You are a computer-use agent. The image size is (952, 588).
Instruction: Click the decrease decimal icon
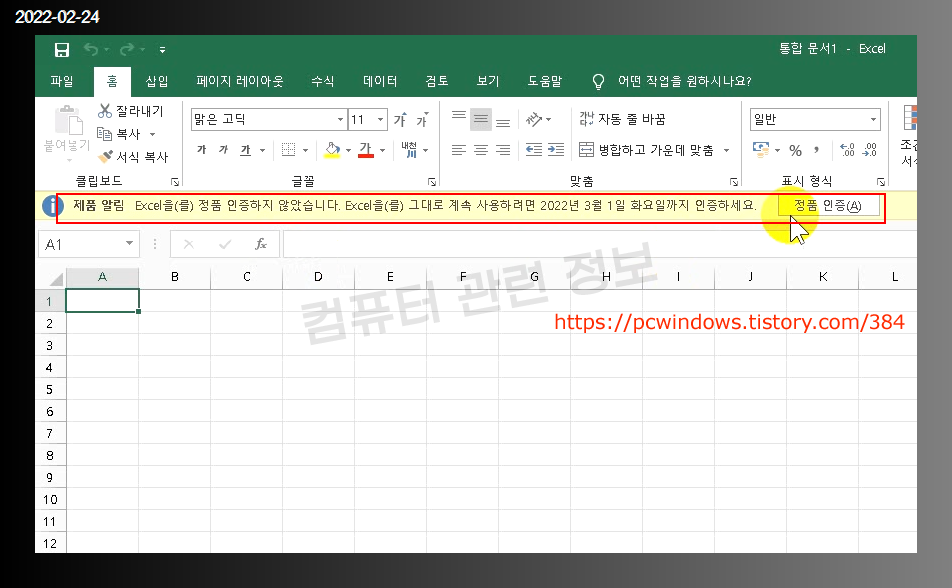pos(869,149)
